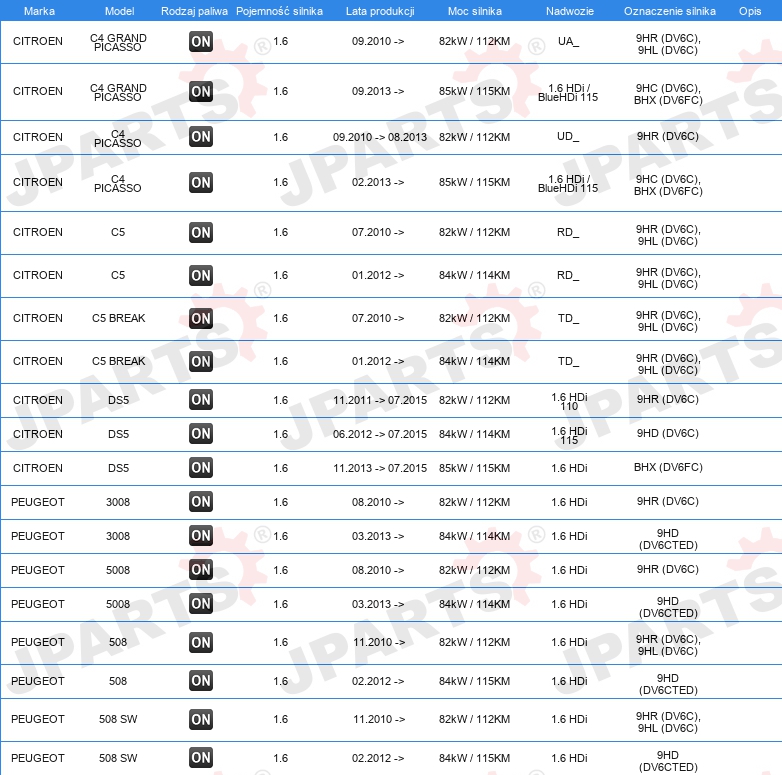This screenshot has height=775, width=782.
Task: Click the Oznaczenie silnika column header
Action: (x=670, y=11)
